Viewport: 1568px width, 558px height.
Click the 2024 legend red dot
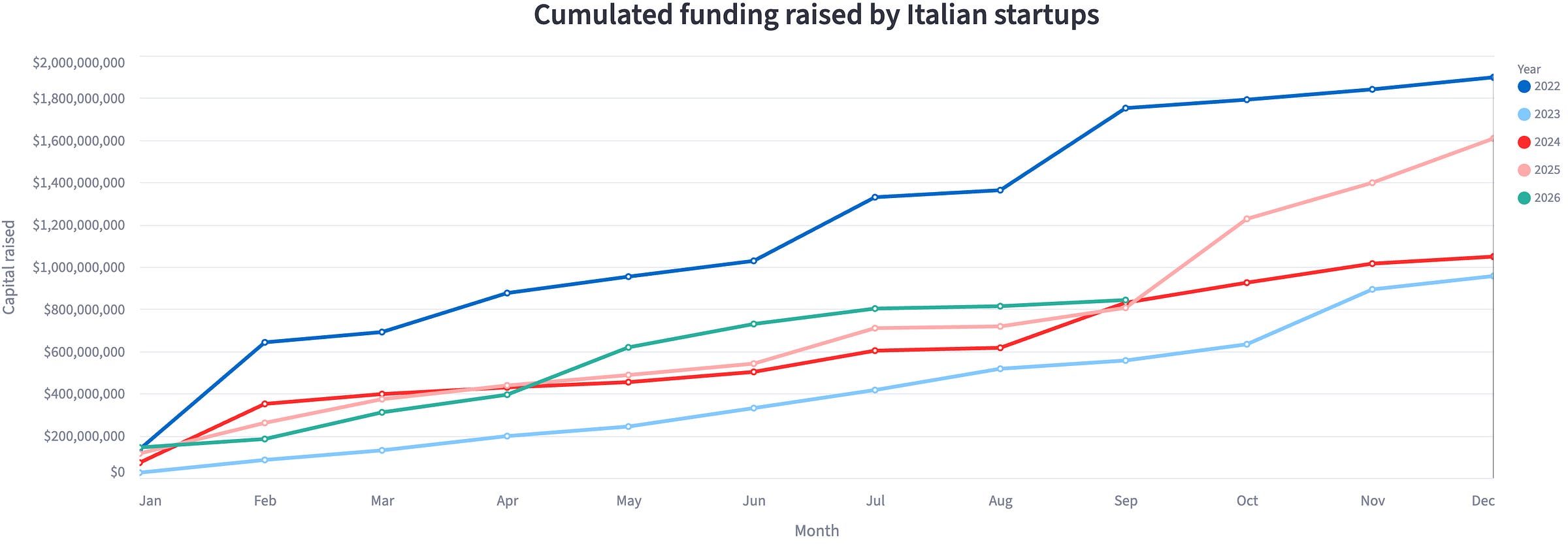1524,142
